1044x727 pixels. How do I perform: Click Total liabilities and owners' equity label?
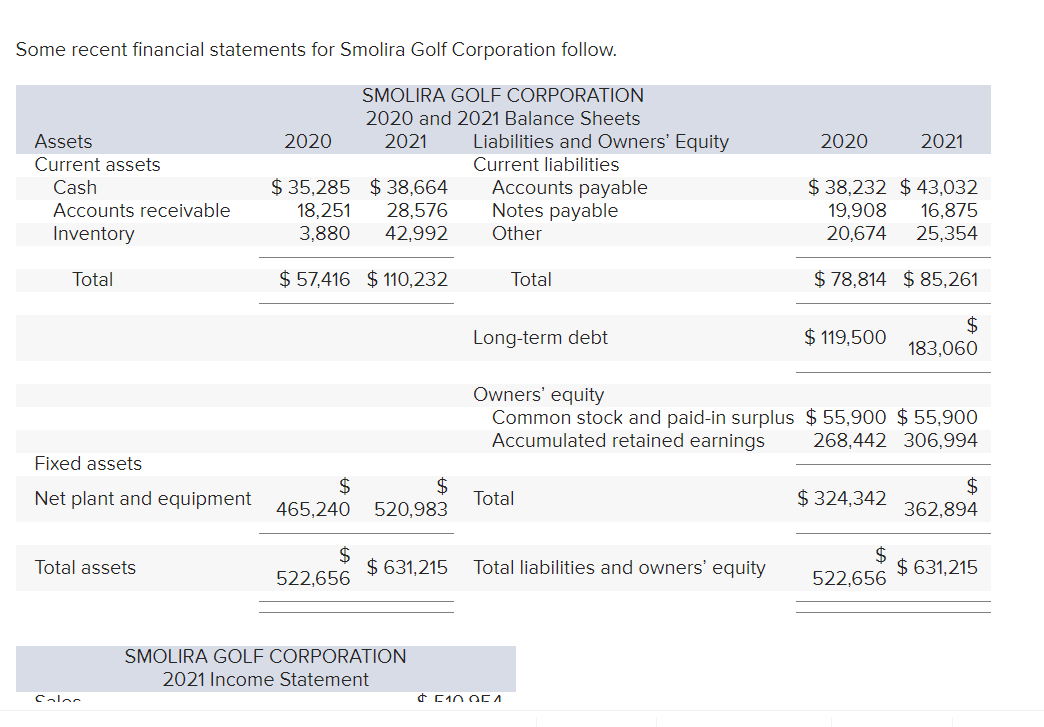(619, 568)
